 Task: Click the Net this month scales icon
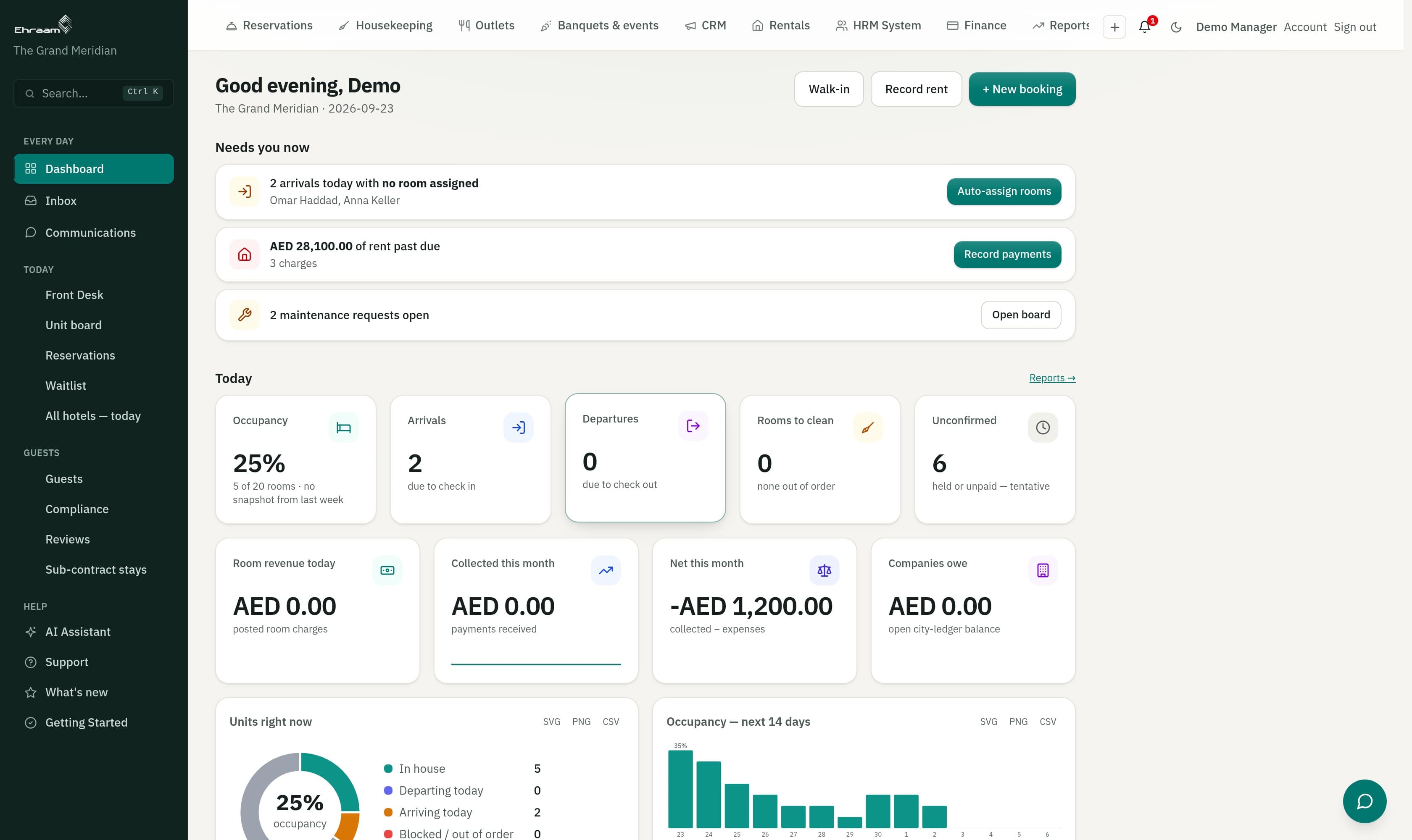click(x=824, y=570)
